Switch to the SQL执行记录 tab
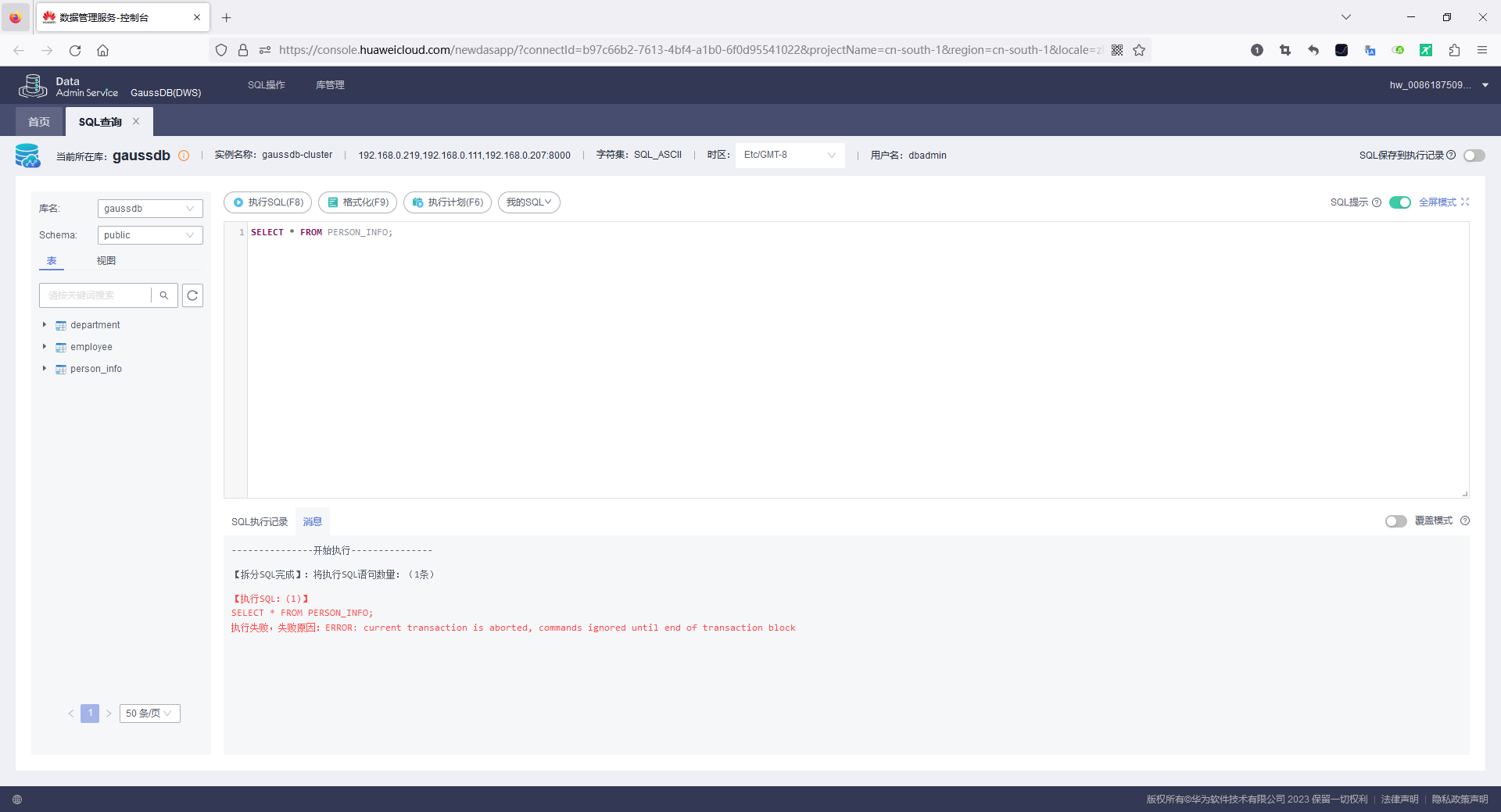The image size is (1501, 812). (x=260, y=522)
